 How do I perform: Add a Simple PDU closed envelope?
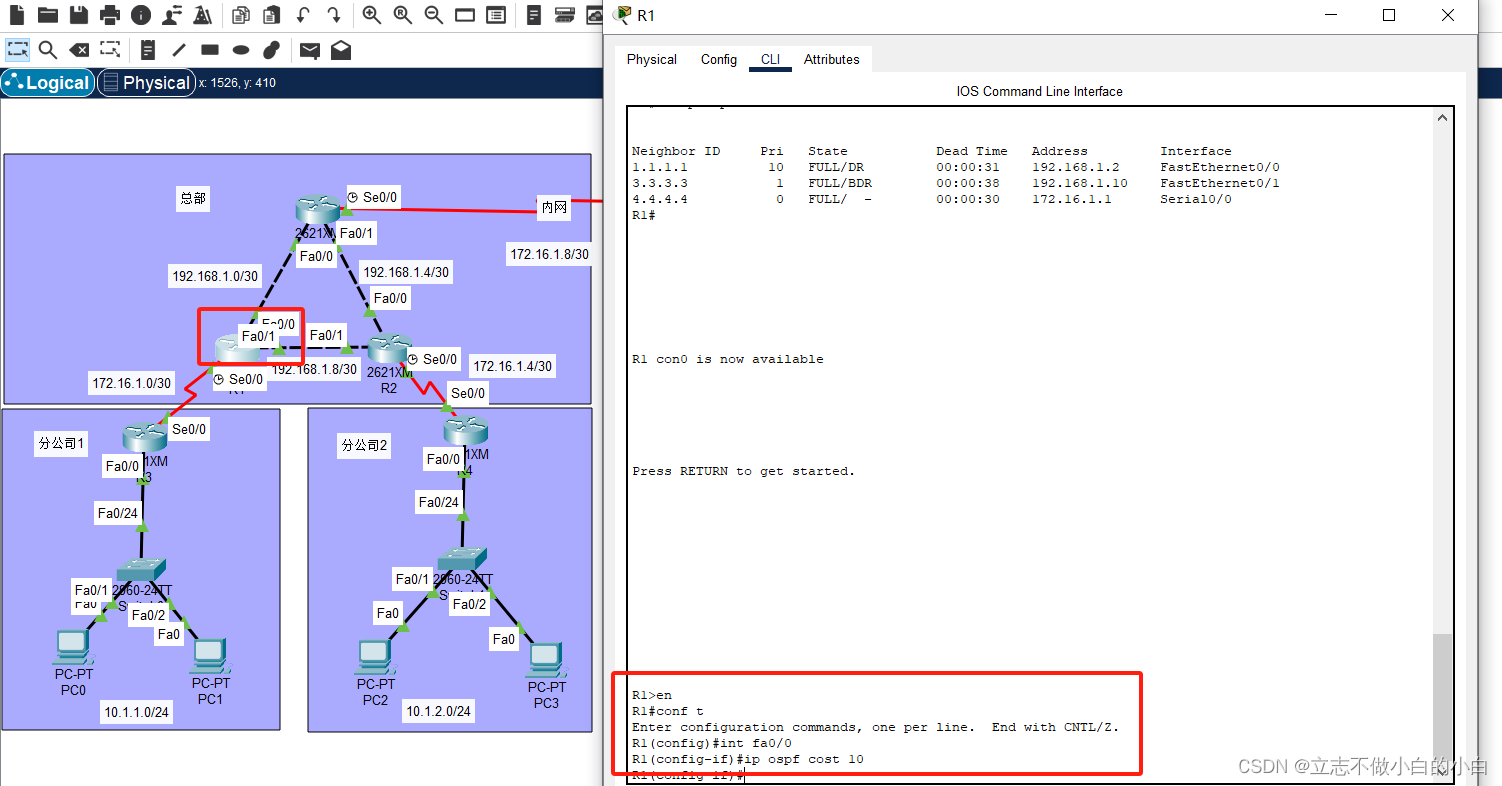tap(310, 50)
